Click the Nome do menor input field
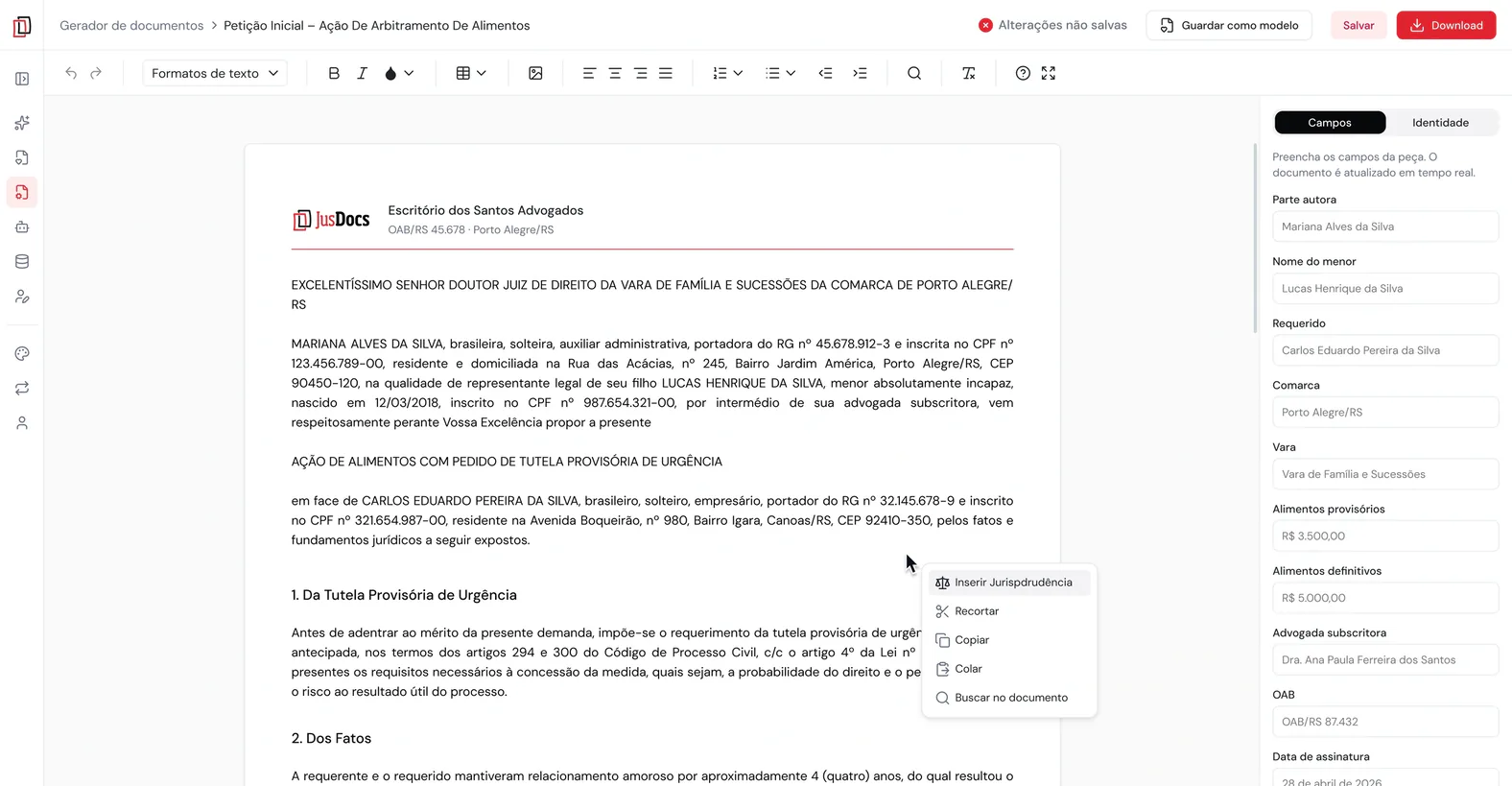This screenshot has height=786, width=1512. pyautogui.click(x=1385, y=288)
